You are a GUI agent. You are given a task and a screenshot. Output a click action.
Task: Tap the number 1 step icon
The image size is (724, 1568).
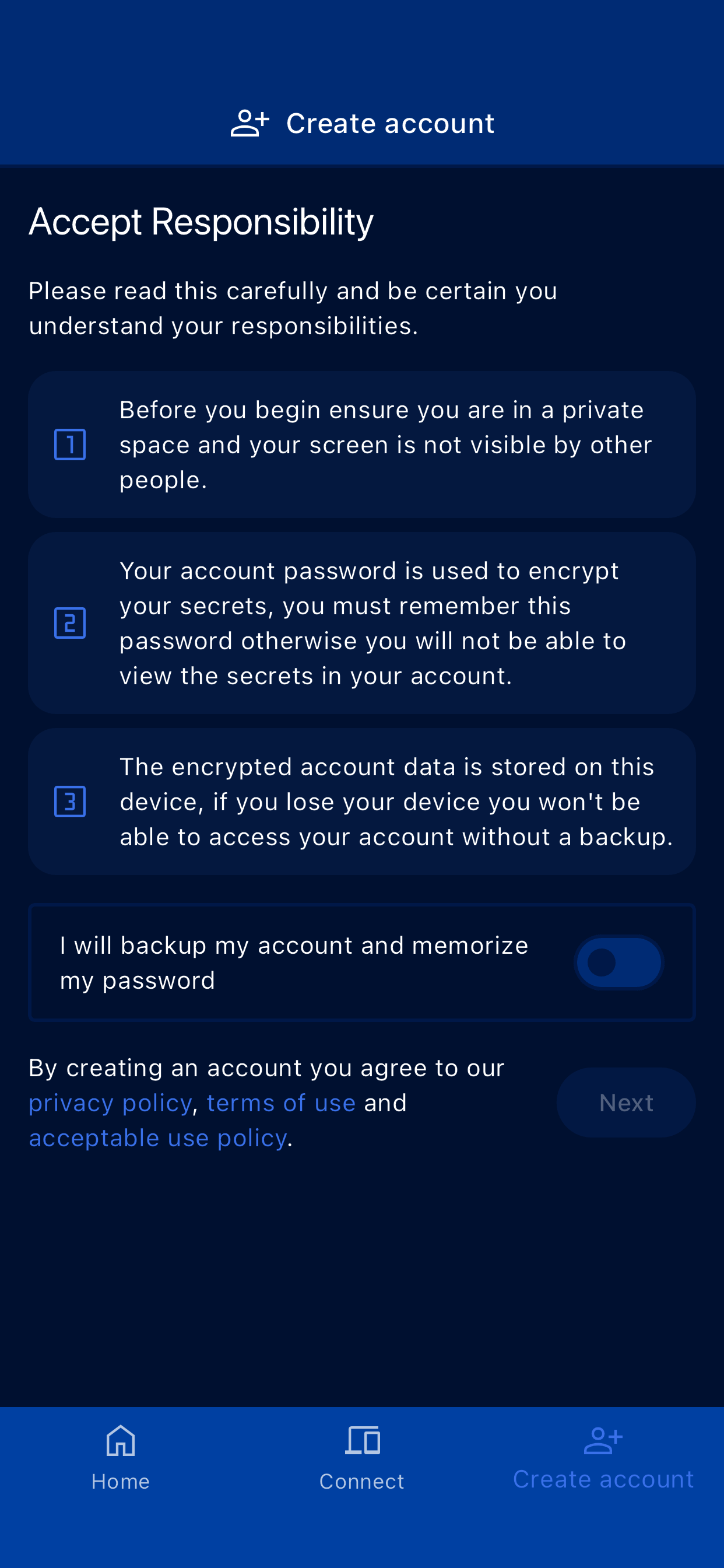coord(70,444)
